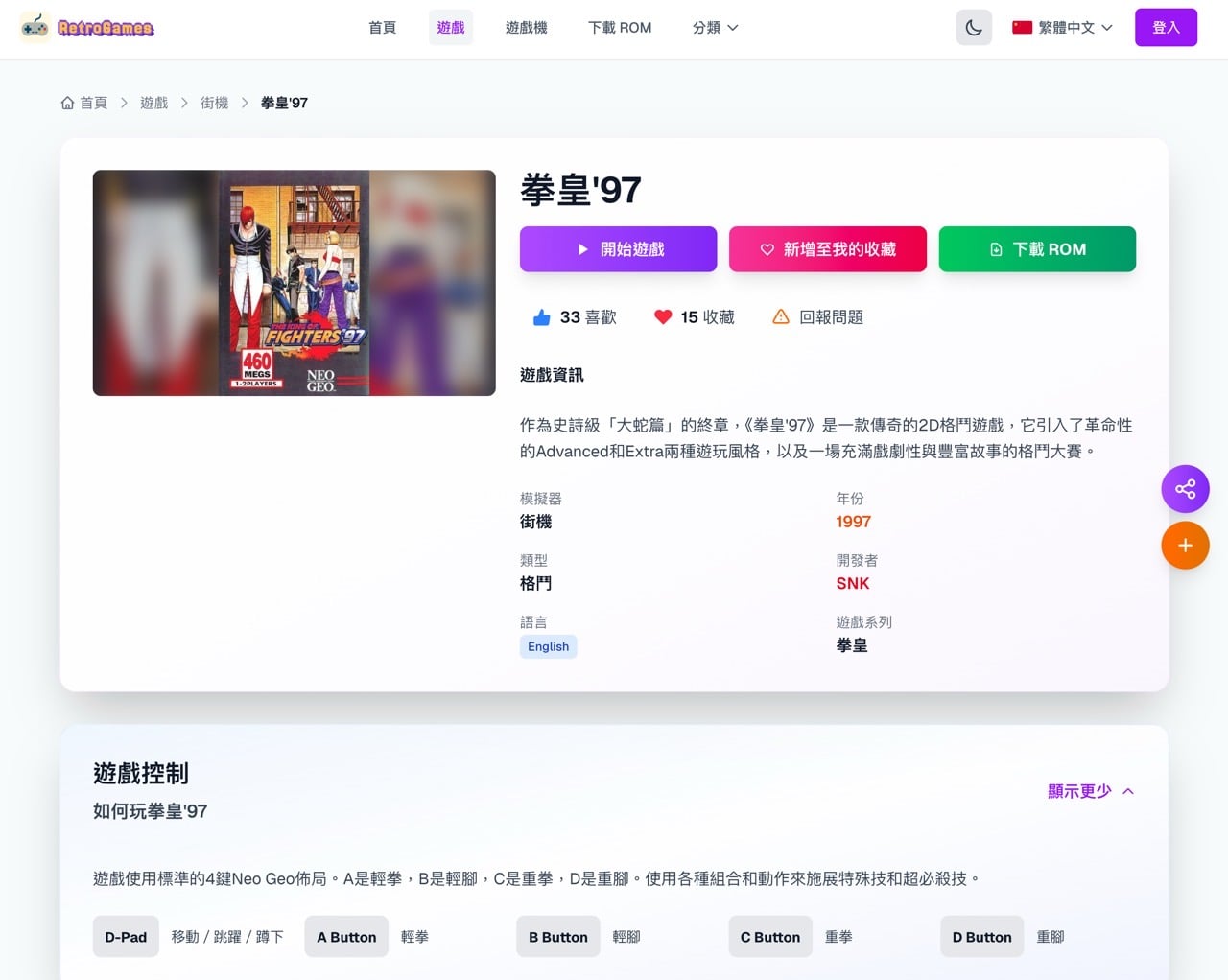The image size is (1228, 980).
Task: Click the warning triangle report icon
Action: (781, 317)
